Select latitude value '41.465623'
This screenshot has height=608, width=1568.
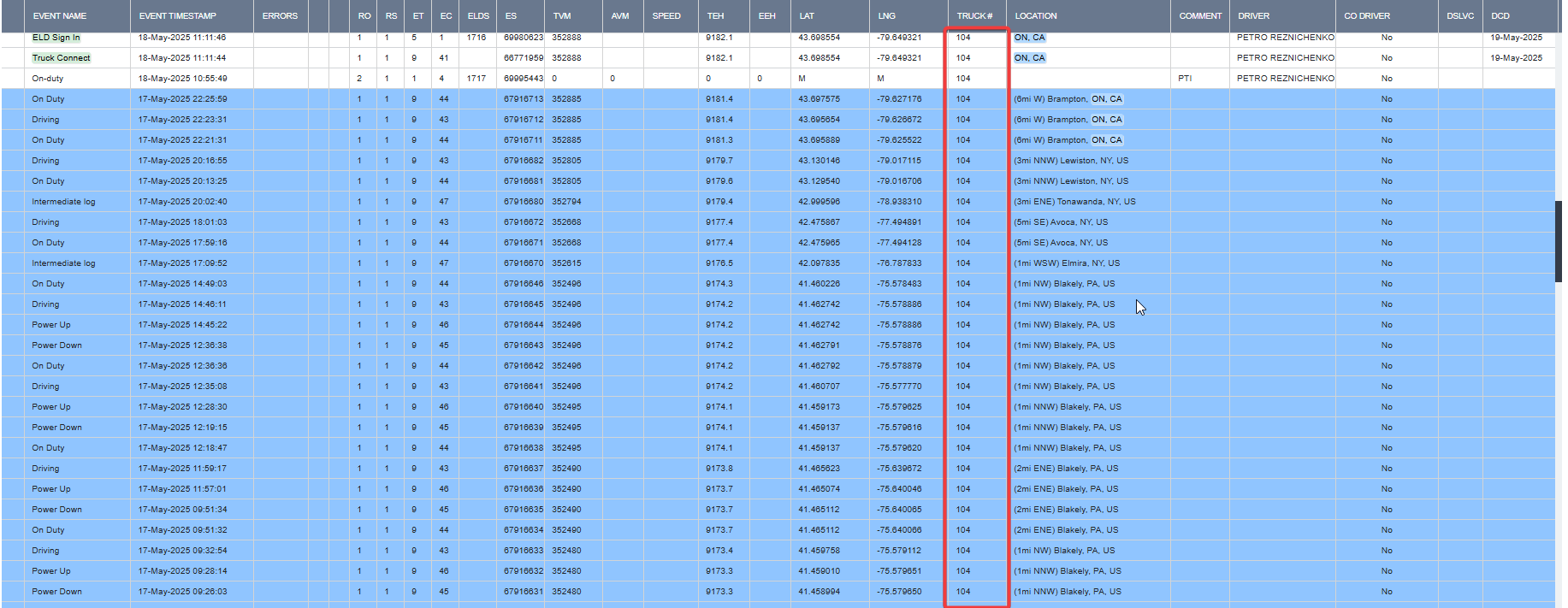point(819,469)
